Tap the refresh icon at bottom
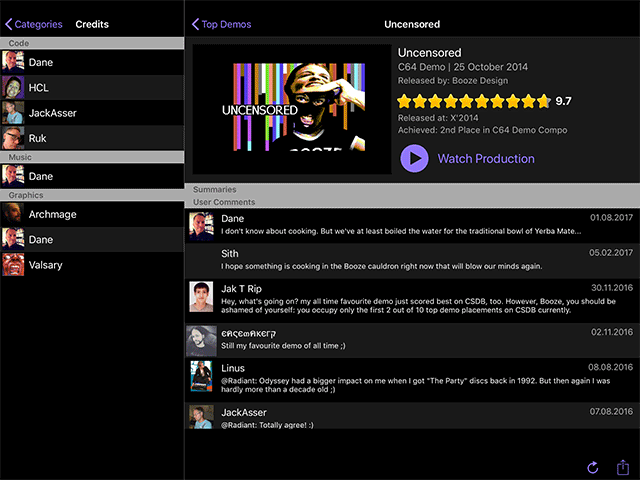Image resolution: width=640 pixels, height=480 pixels. tap(593, 467)
